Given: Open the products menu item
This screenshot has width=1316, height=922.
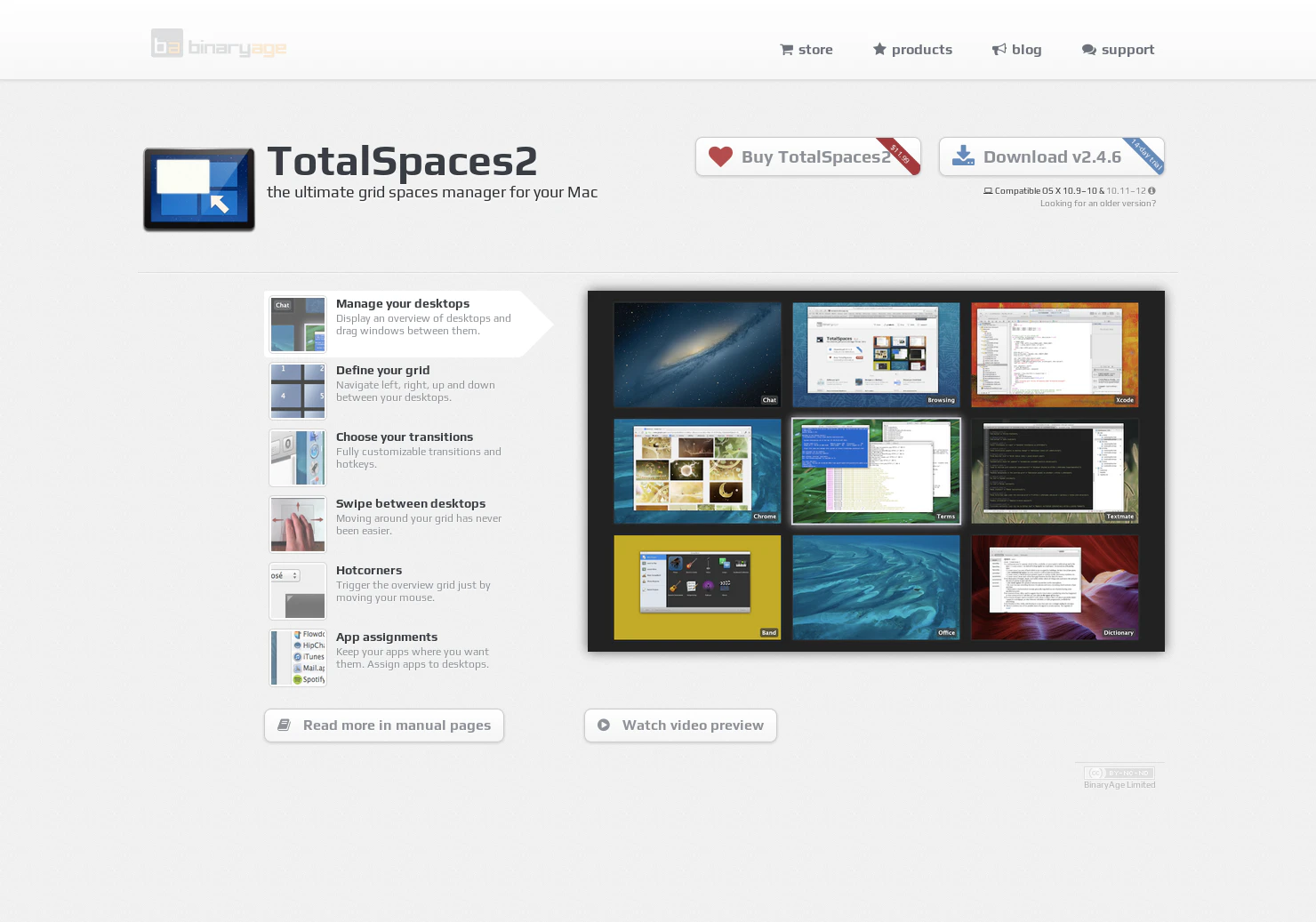Looking at the screenshot, I should (912, 50).
